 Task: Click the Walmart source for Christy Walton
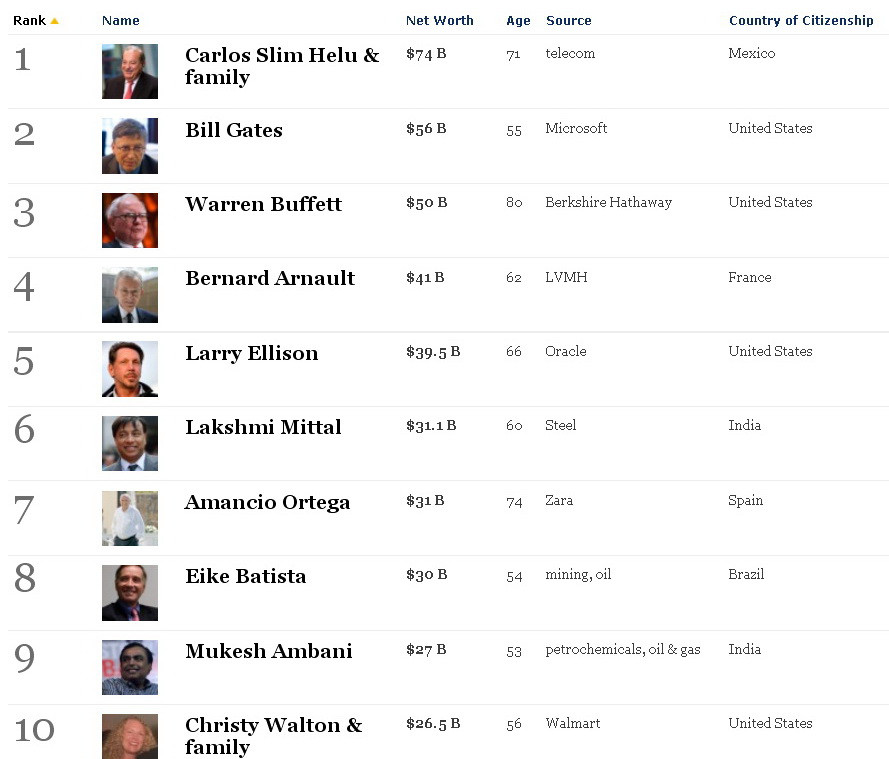tap(572, 724)
